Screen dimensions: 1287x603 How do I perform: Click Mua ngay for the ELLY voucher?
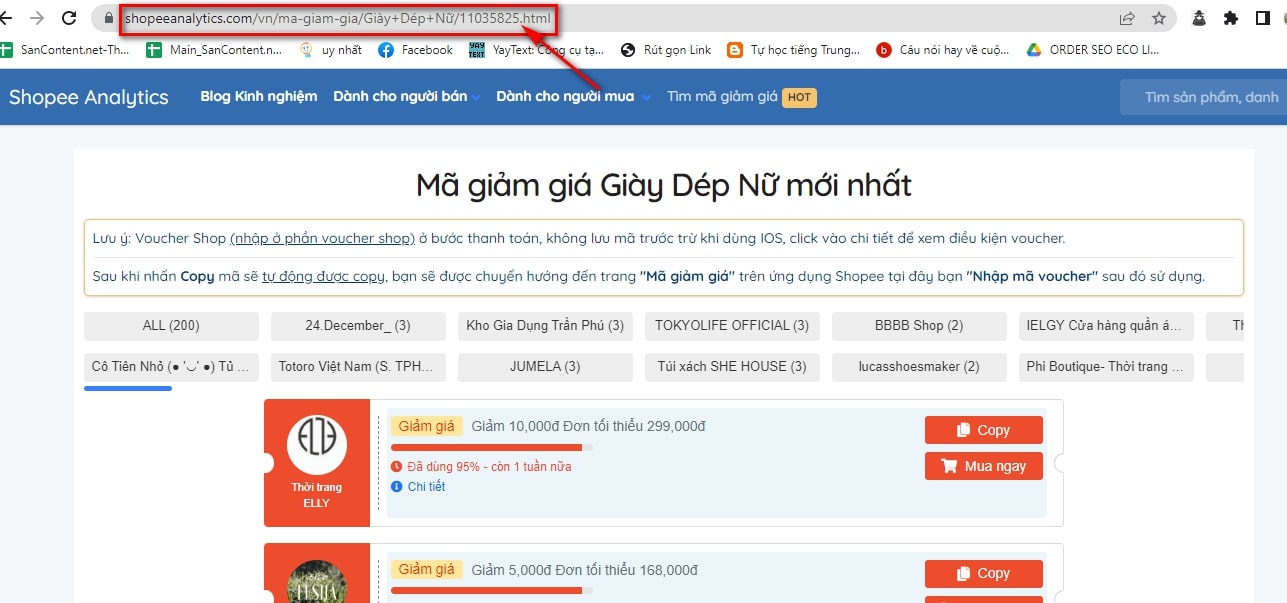tap(983, 466)
